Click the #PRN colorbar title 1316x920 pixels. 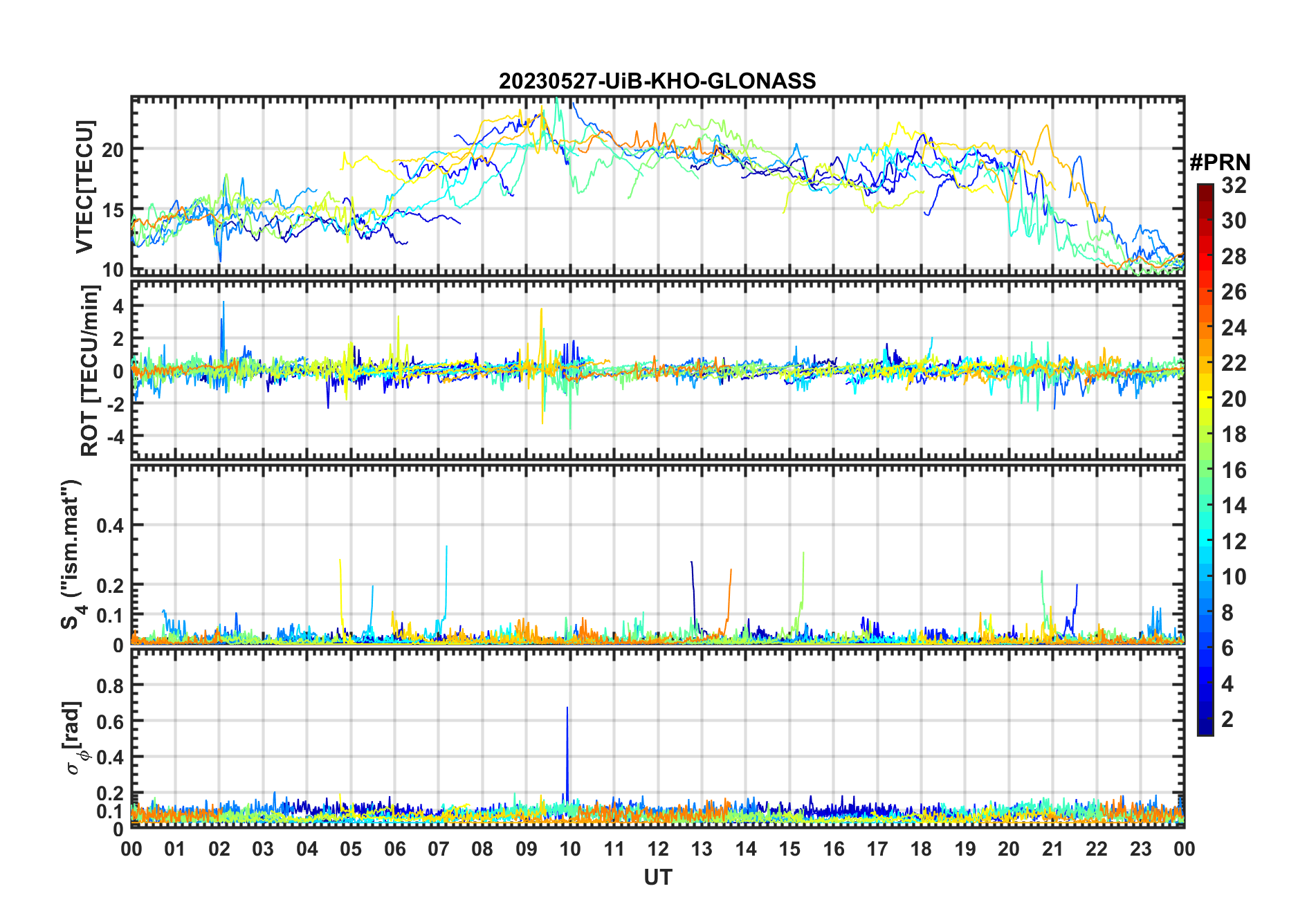pos(1220,163)
